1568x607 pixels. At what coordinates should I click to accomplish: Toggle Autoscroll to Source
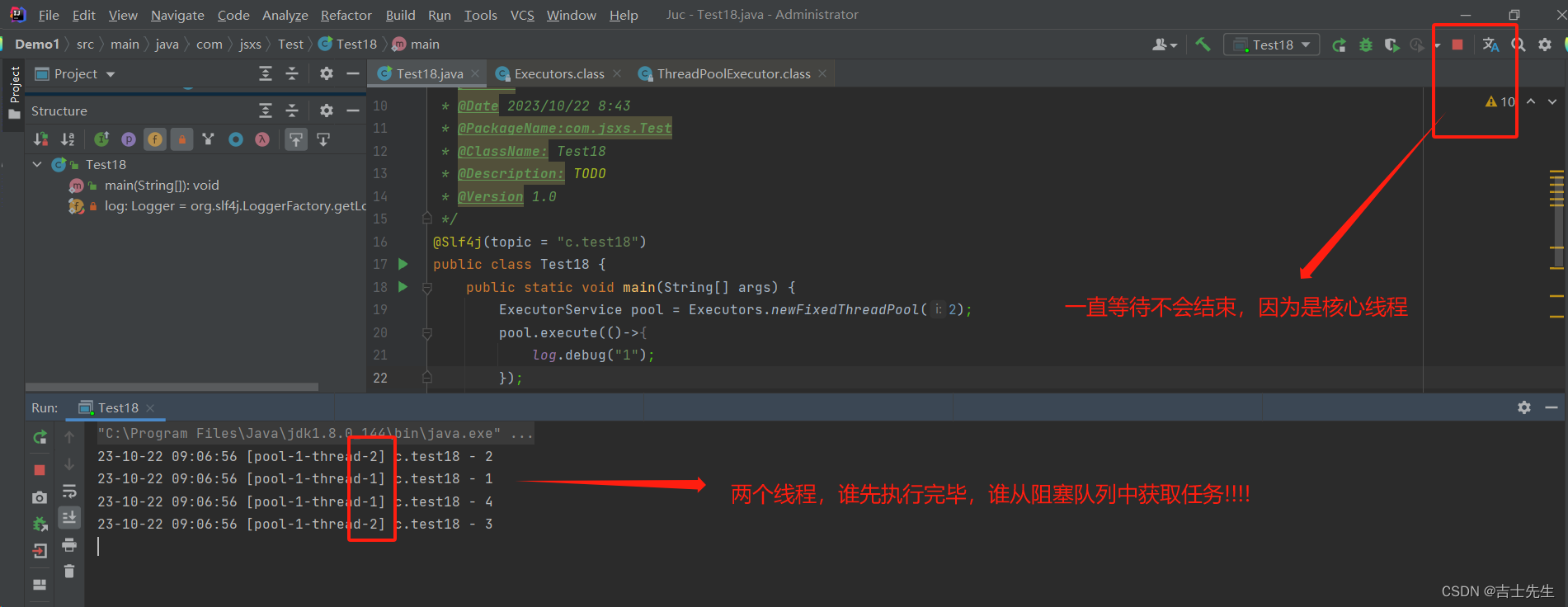[x=296, y=139]
